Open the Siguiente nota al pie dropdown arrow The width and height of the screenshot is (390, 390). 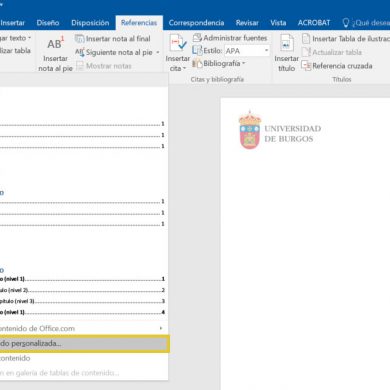tap(158, 53)
